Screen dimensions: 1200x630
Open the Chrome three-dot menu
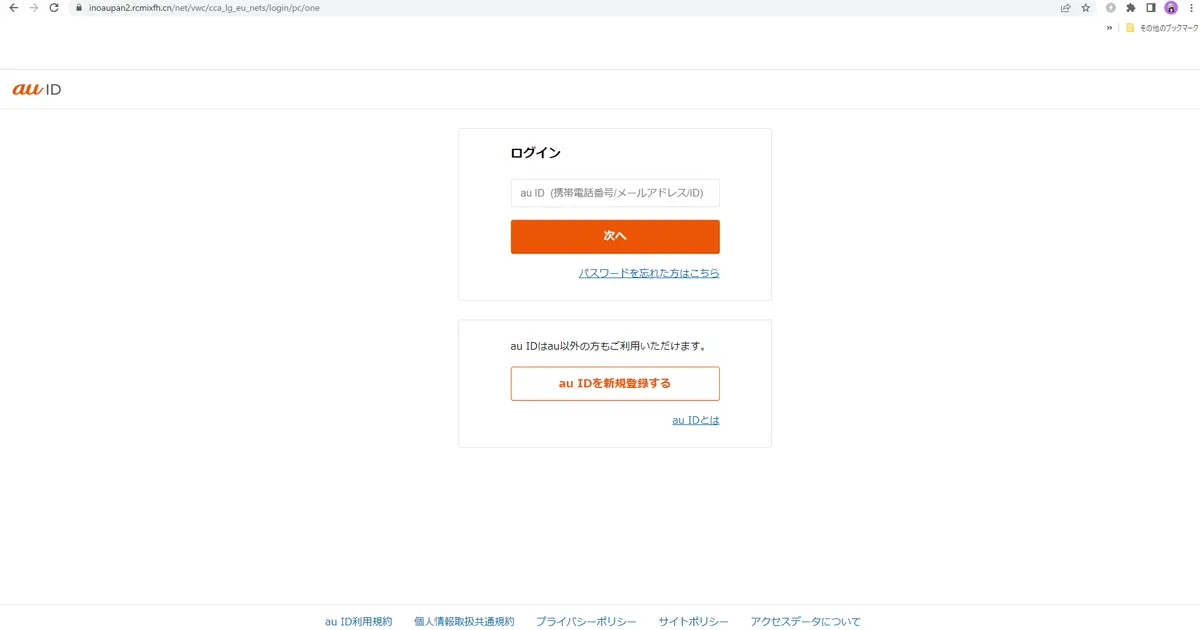(1190, 8)
